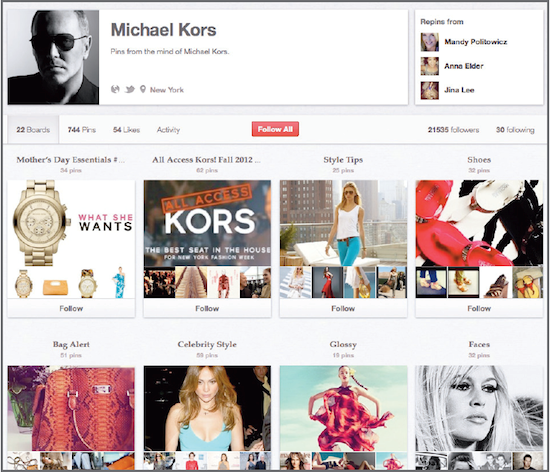This screenshot has width=550, height=472.
Task: Open Anna Elder avatar
Action: pyautogui.click(x=430, y=66)
